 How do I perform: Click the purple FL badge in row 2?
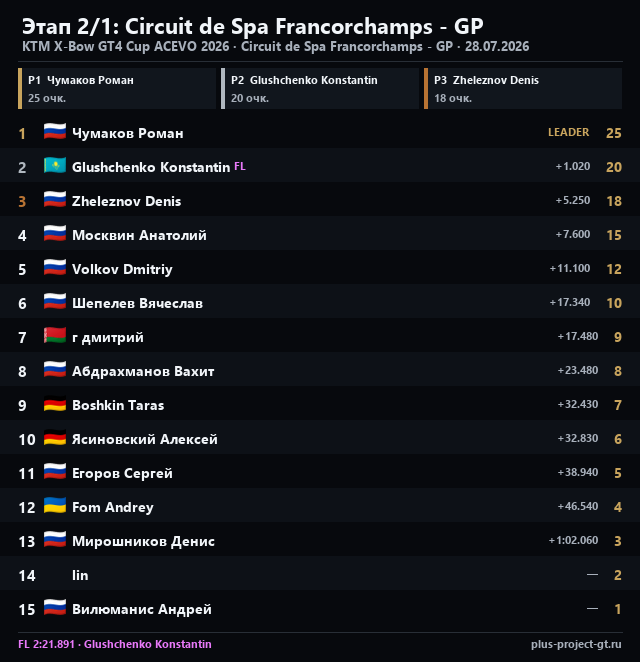[240, 166]
